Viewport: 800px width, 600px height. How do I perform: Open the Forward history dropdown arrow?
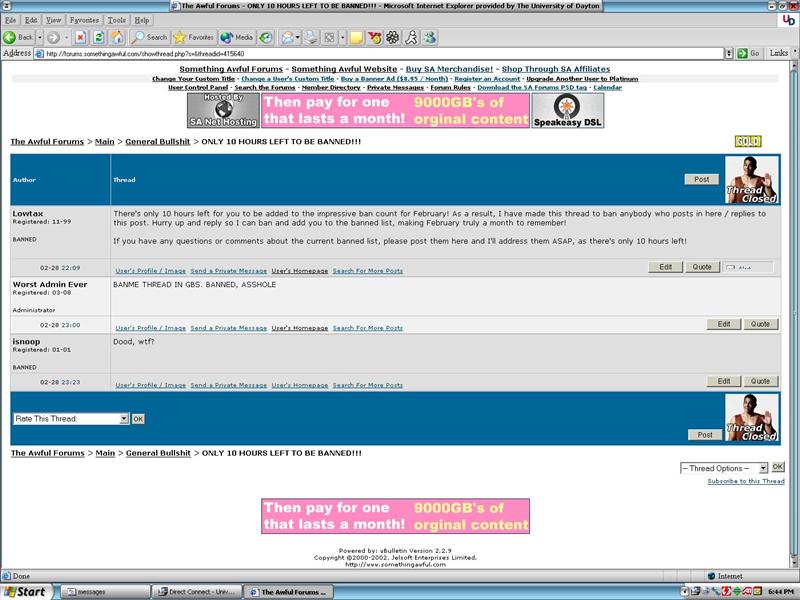[x=66, y=37]
